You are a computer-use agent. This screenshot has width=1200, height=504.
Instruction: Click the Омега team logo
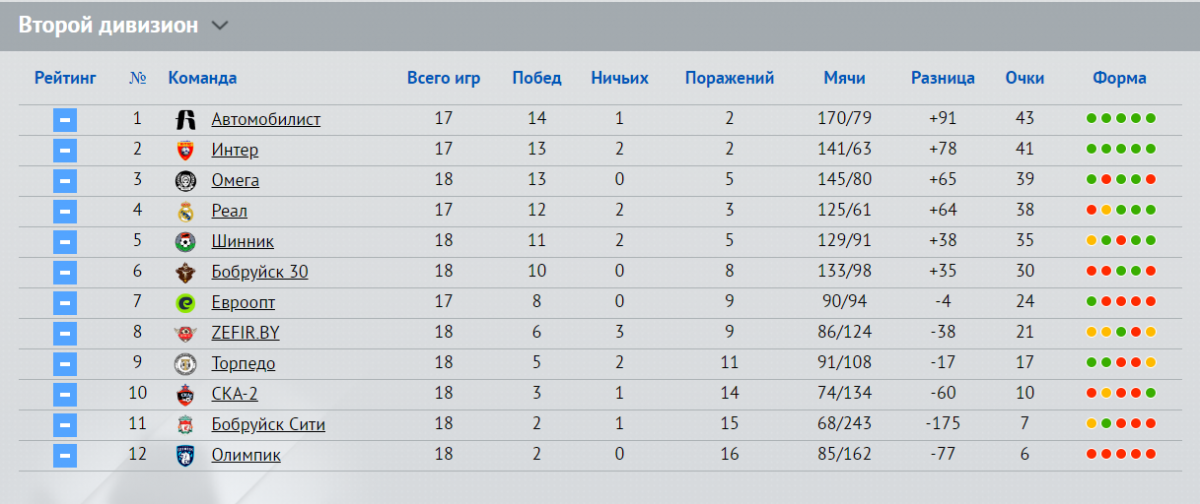(x=185, y=181)
